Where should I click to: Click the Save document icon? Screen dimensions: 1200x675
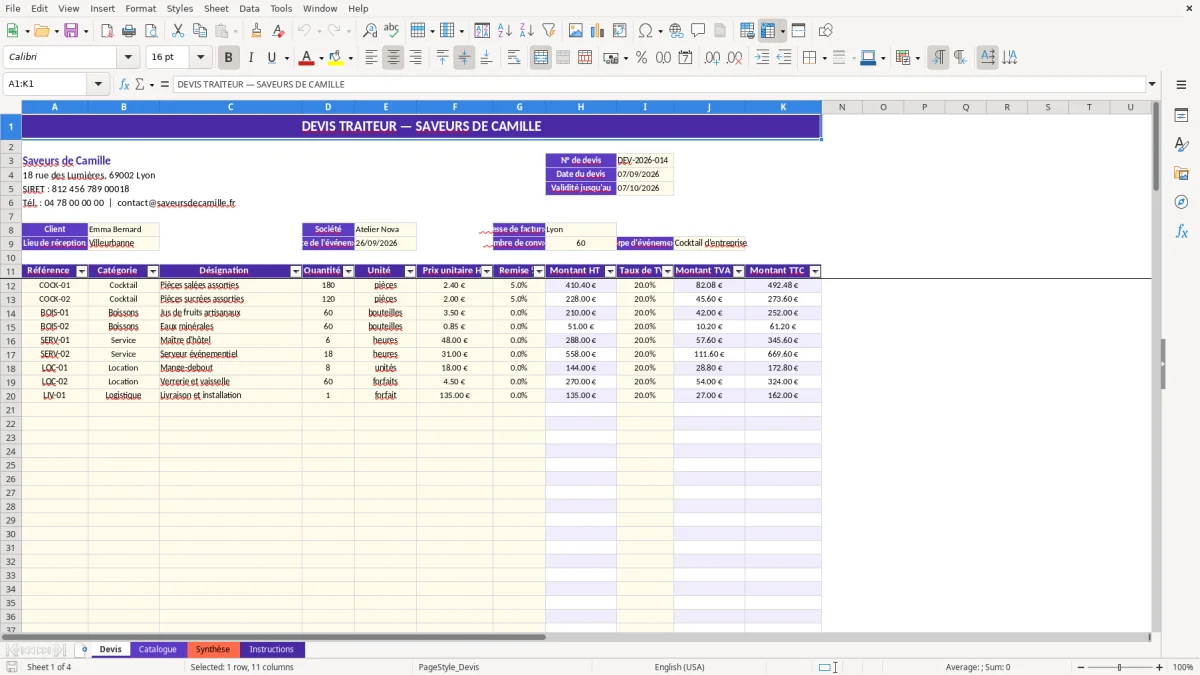[x=71, y=30]
